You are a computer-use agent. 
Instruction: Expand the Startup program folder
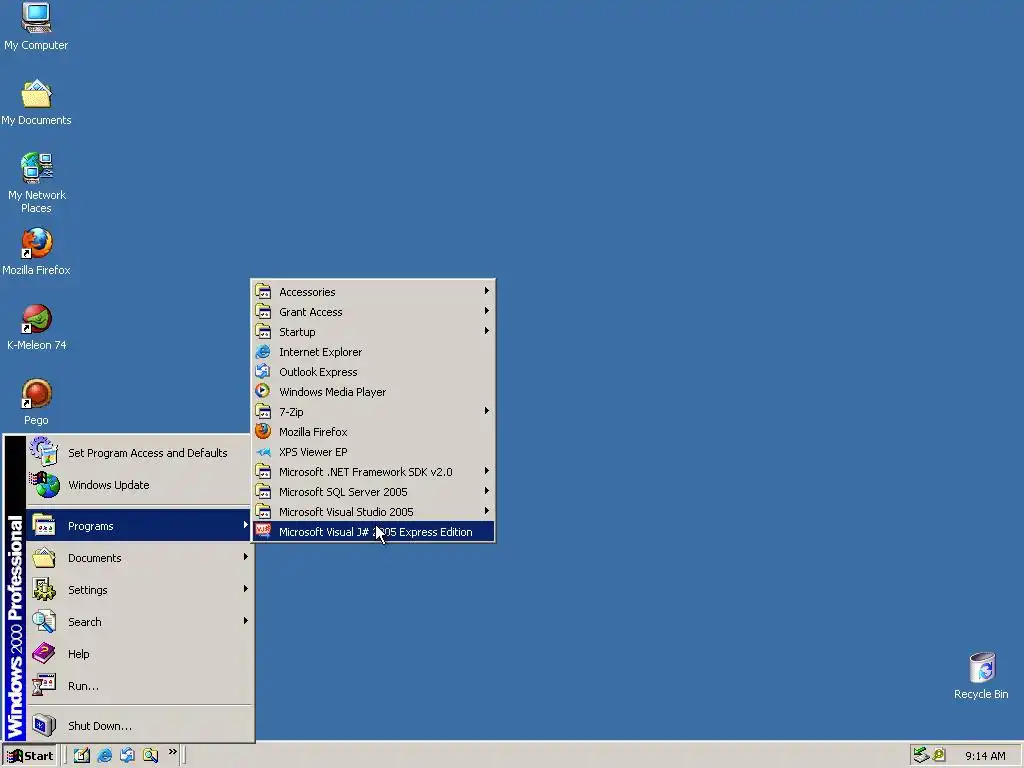click(373, 332)
